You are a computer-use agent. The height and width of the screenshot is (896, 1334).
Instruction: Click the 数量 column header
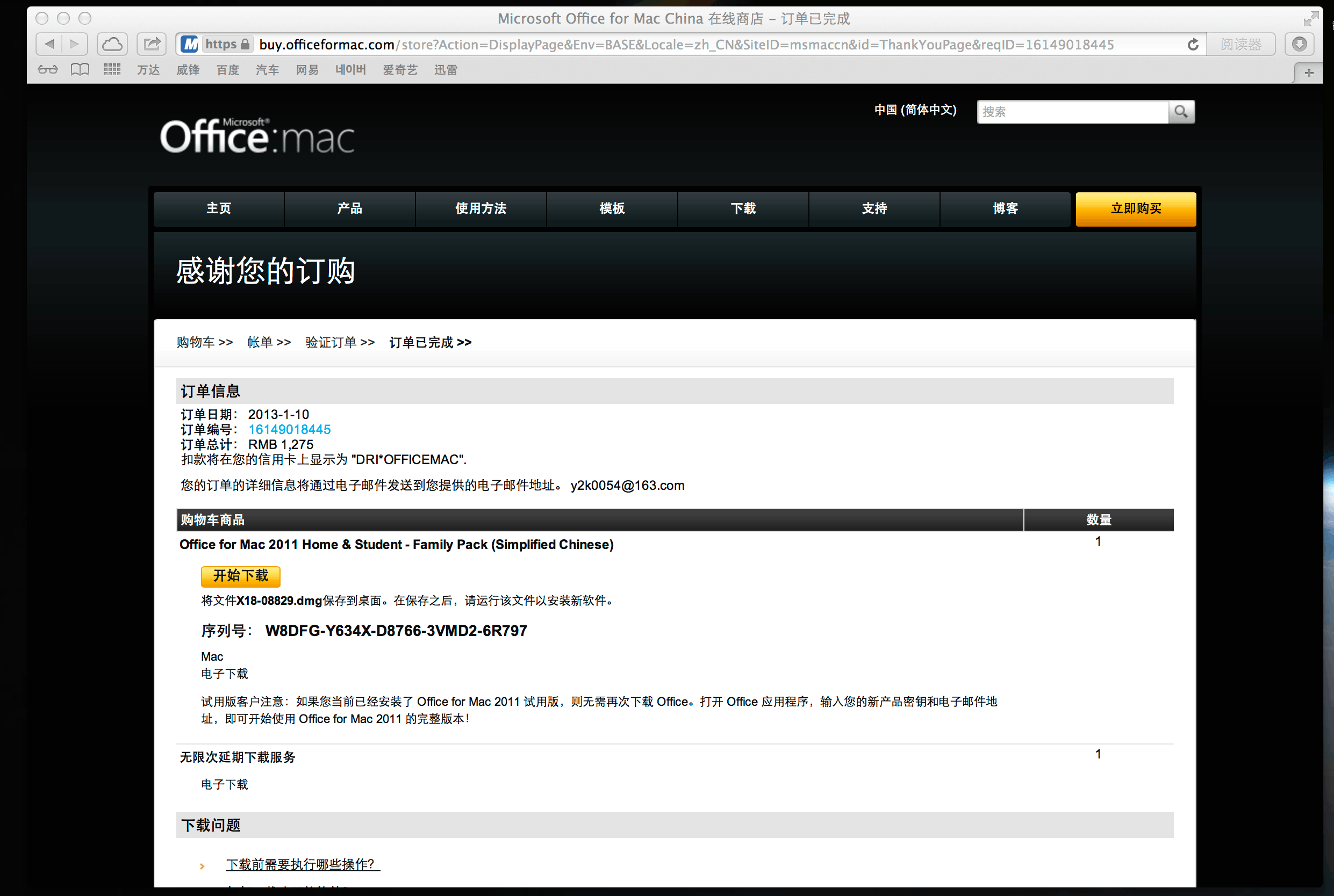[1099, 519]
